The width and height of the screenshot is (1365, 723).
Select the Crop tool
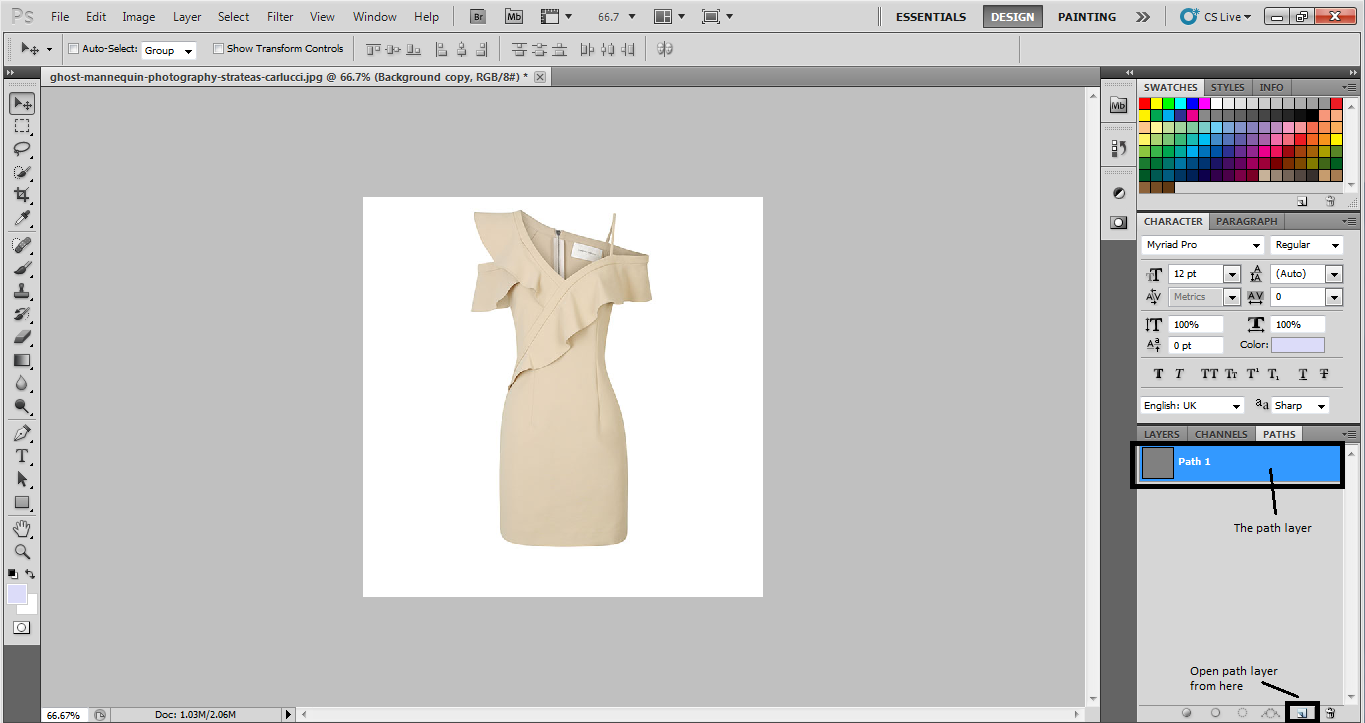[21, 195]
